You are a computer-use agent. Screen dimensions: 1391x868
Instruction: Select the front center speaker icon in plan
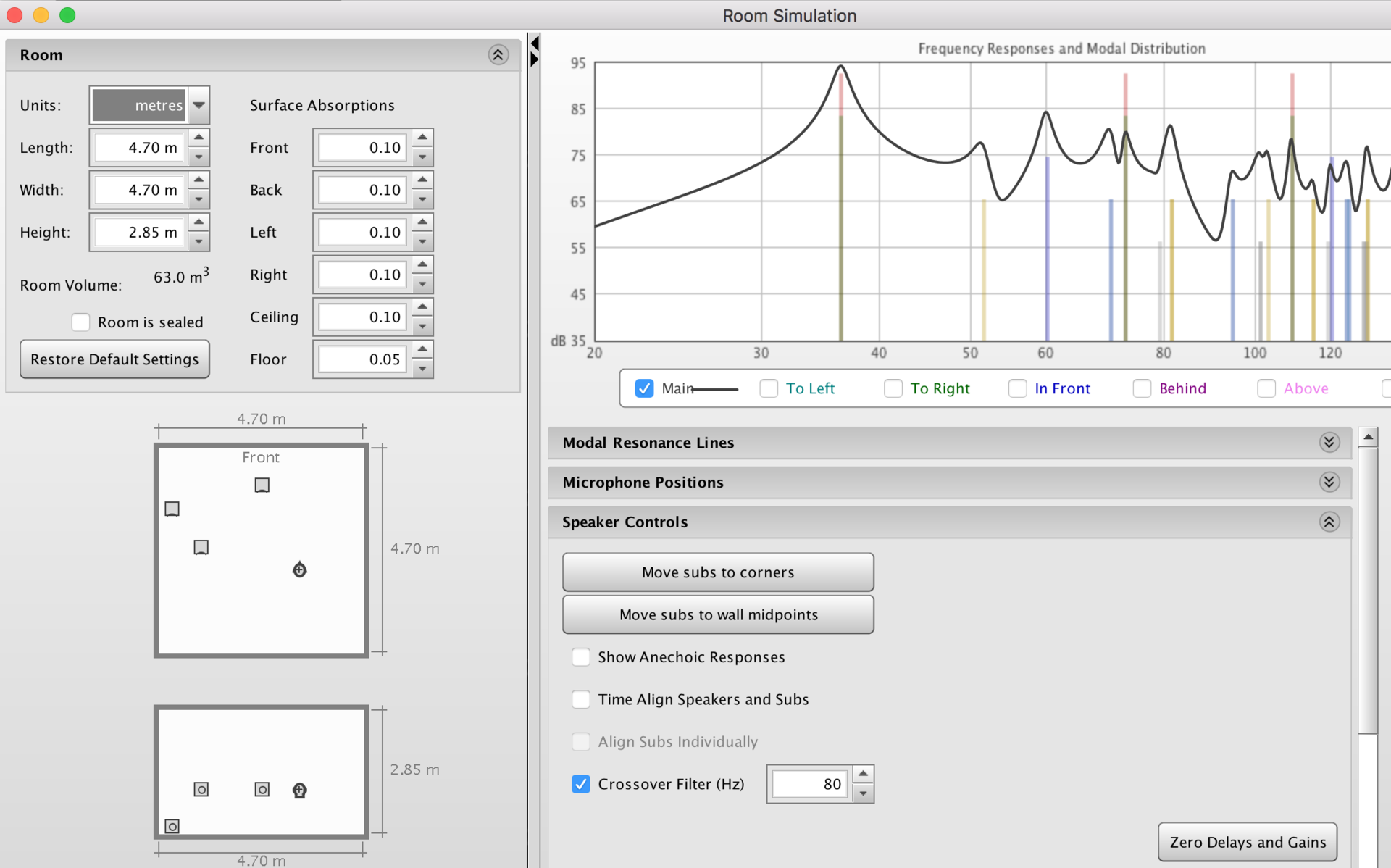pos(262,485)
